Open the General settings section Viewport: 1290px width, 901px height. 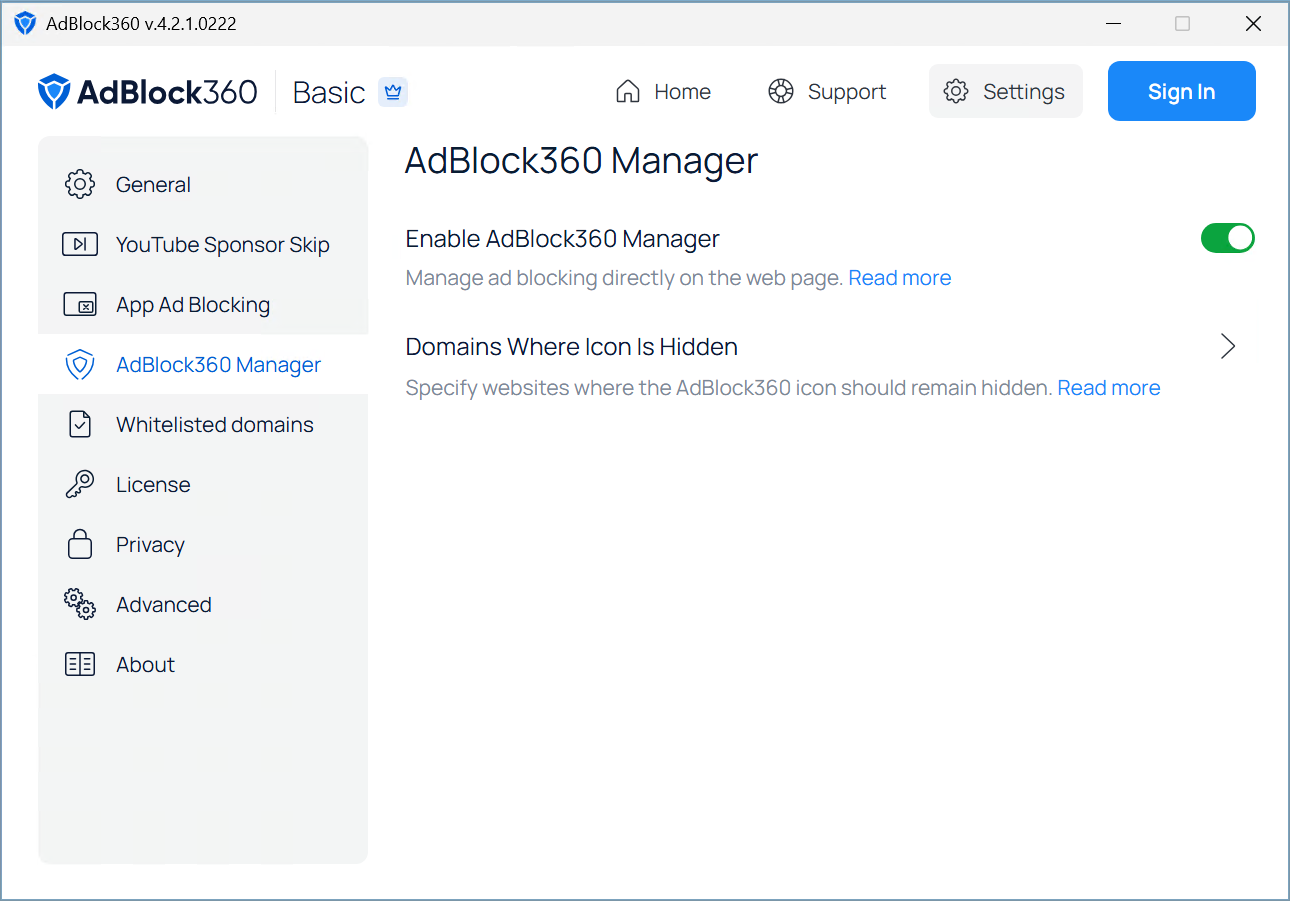[203, 184]
